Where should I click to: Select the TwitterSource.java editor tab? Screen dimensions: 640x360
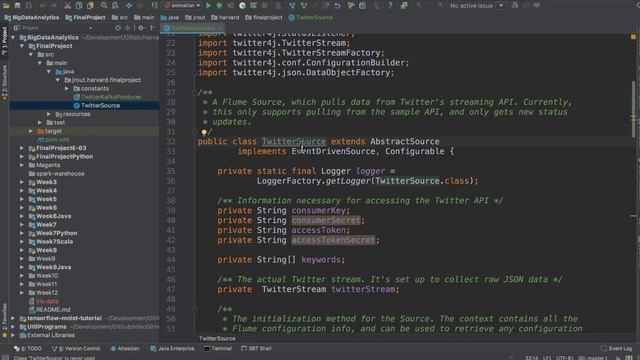point(192,28)
